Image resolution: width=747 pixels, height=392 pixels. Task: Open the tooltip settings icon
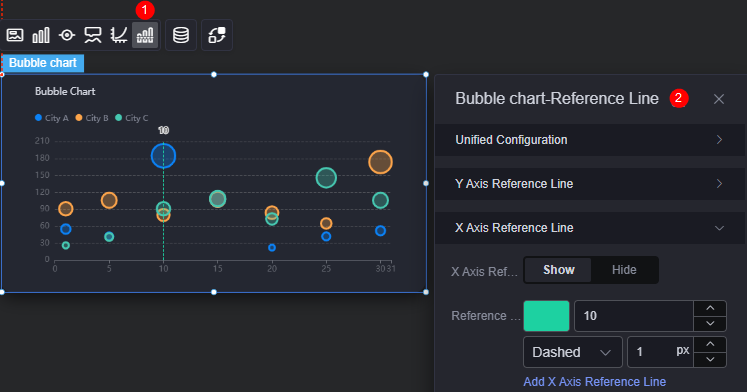92,35
